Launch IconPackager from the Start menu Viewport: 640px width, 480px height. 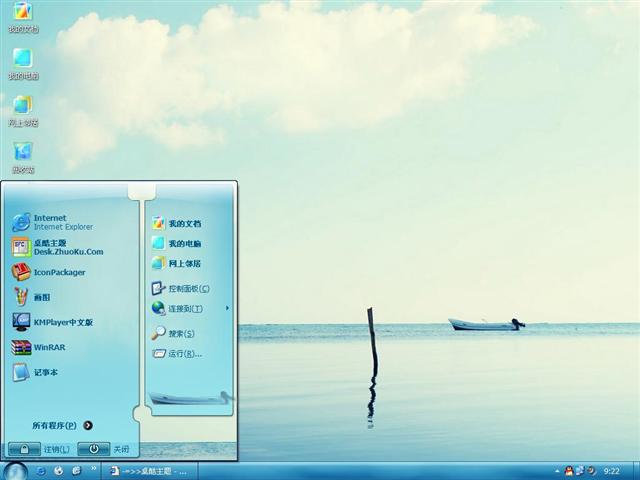pyautogui.click(x=58, y=272)
